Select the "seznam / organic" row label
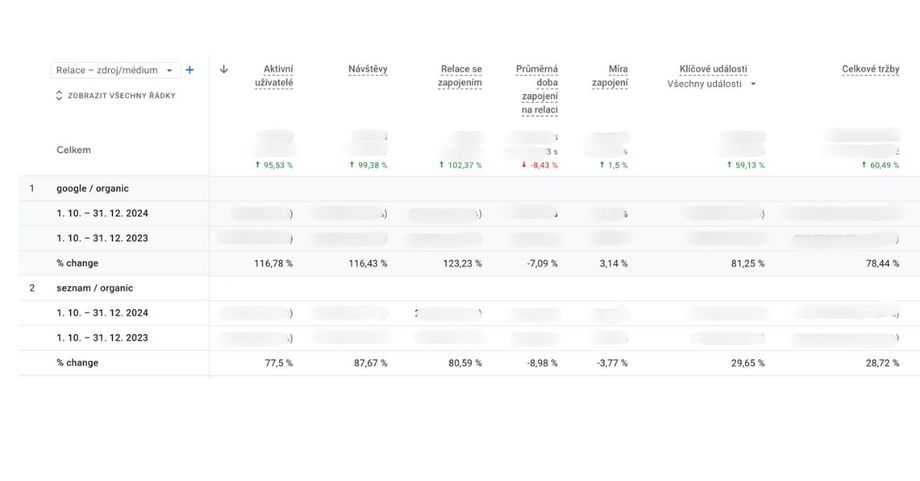Screen dimensions: 920x481 point(93,288)
